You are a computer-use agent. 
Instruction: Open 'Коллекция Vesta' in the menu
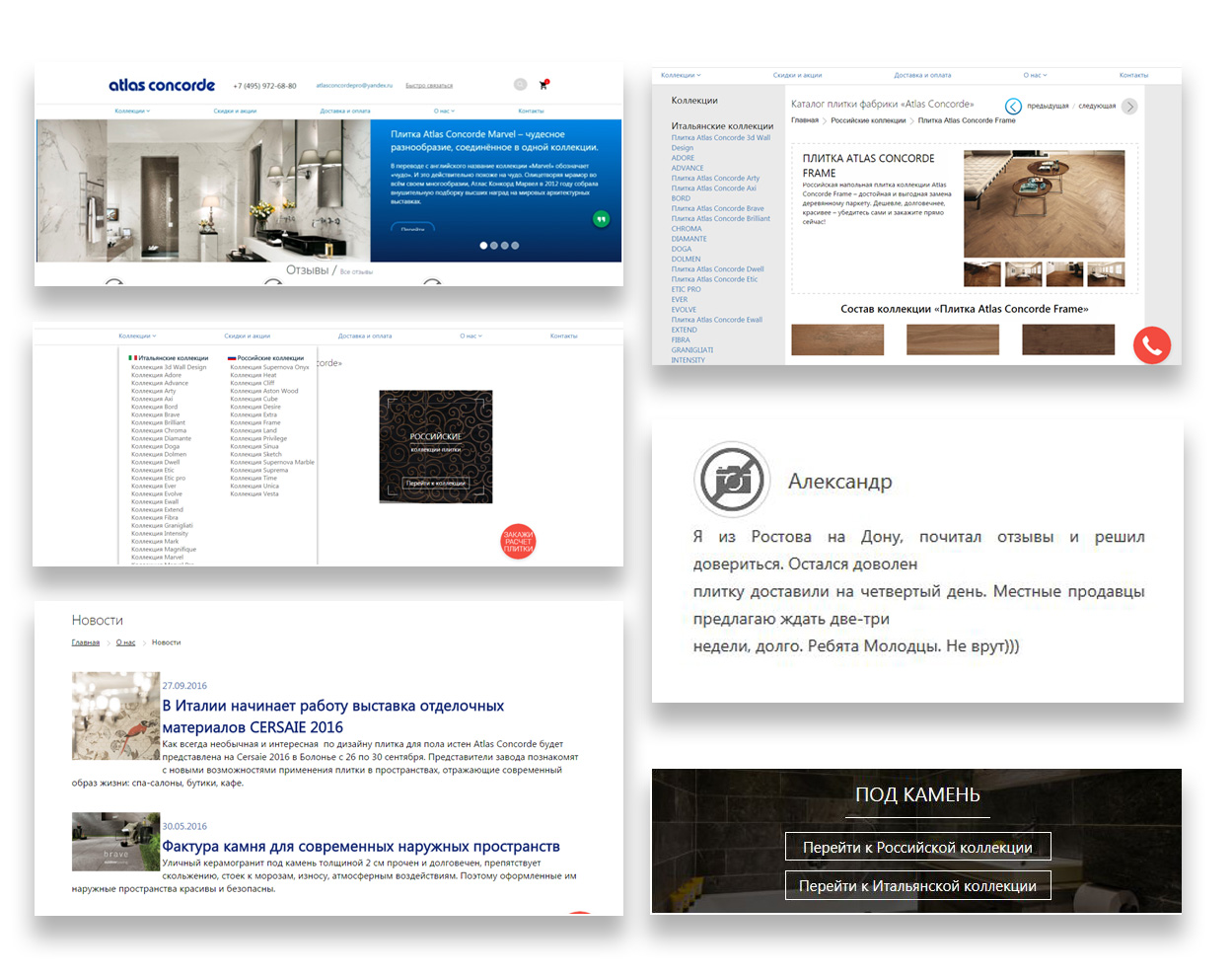[254, 493]
